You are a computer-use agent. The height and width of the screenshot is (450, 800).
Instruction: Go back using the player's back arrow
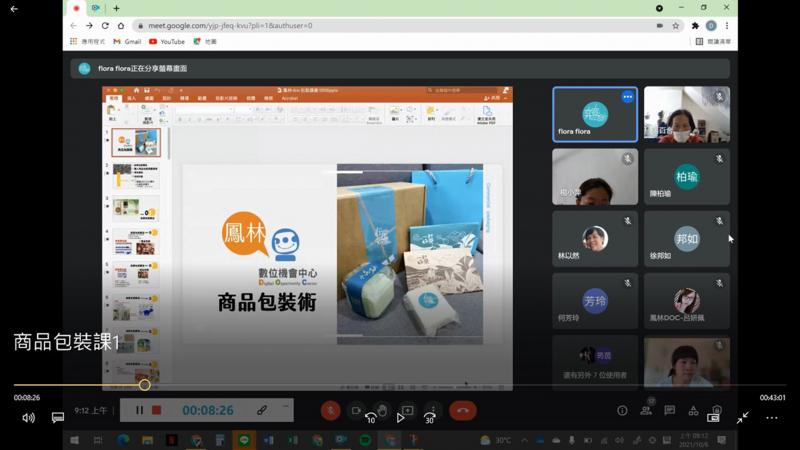click(x=14, y=9)
